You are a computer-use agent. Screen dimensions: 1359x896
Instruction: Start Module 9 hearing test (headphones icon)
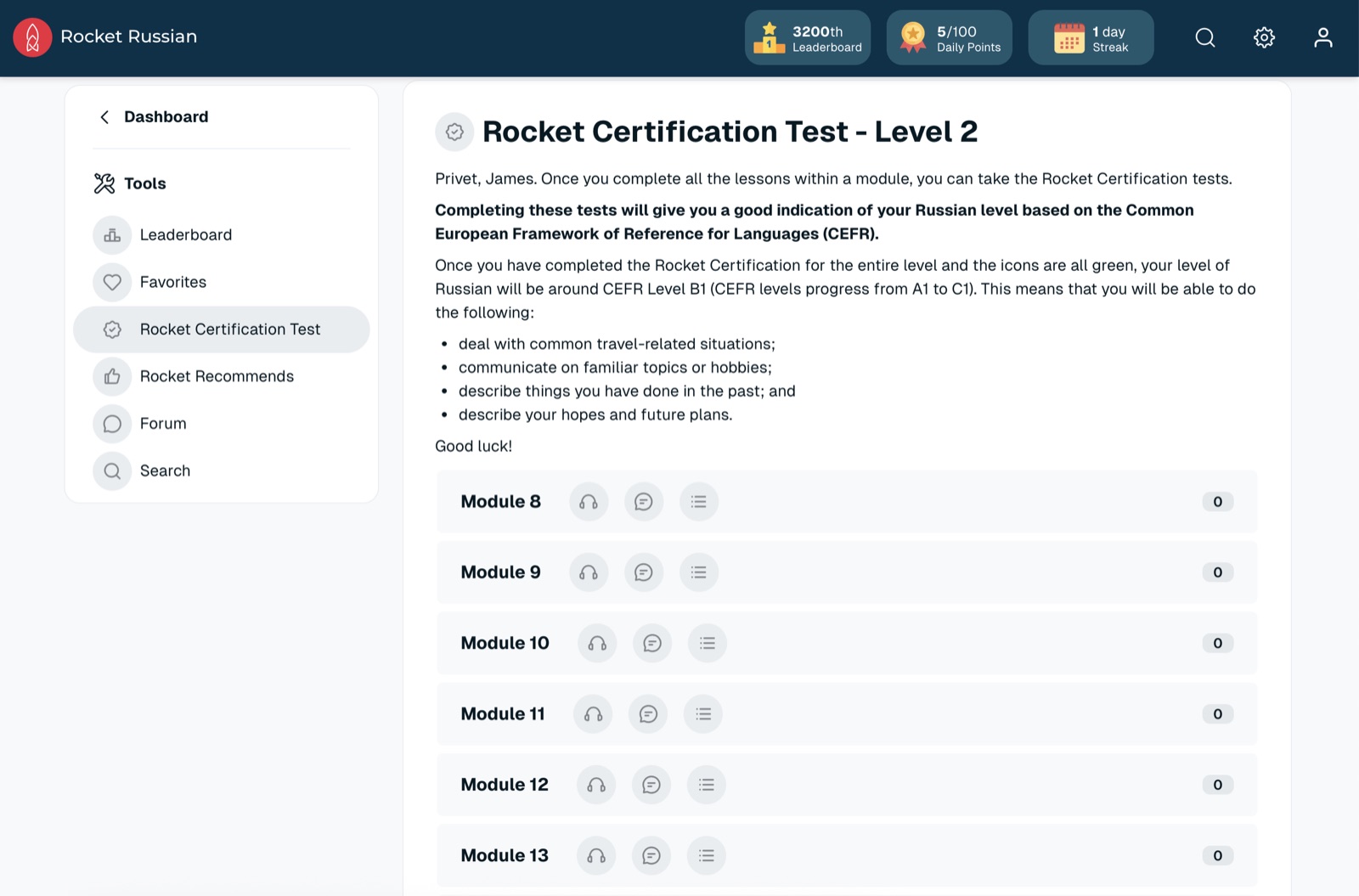589,572
